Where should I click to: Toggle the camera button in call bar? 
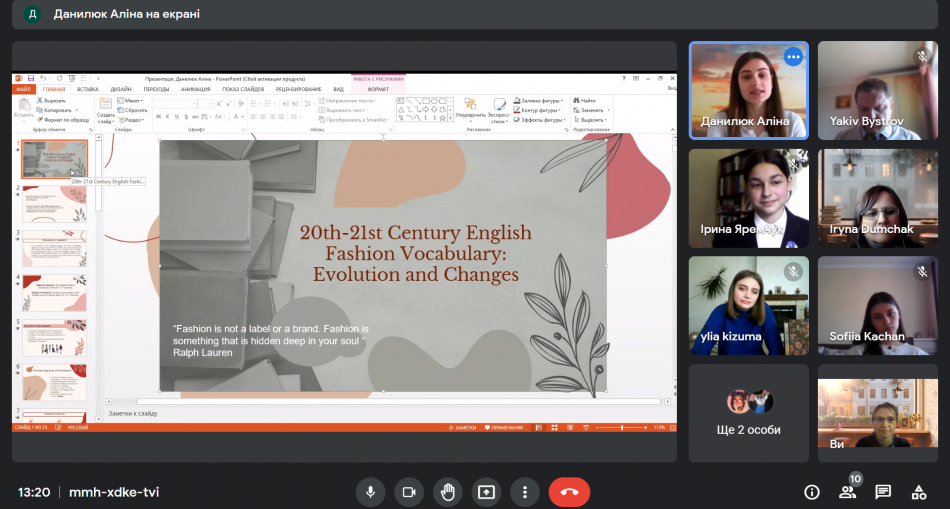point(408,492)
